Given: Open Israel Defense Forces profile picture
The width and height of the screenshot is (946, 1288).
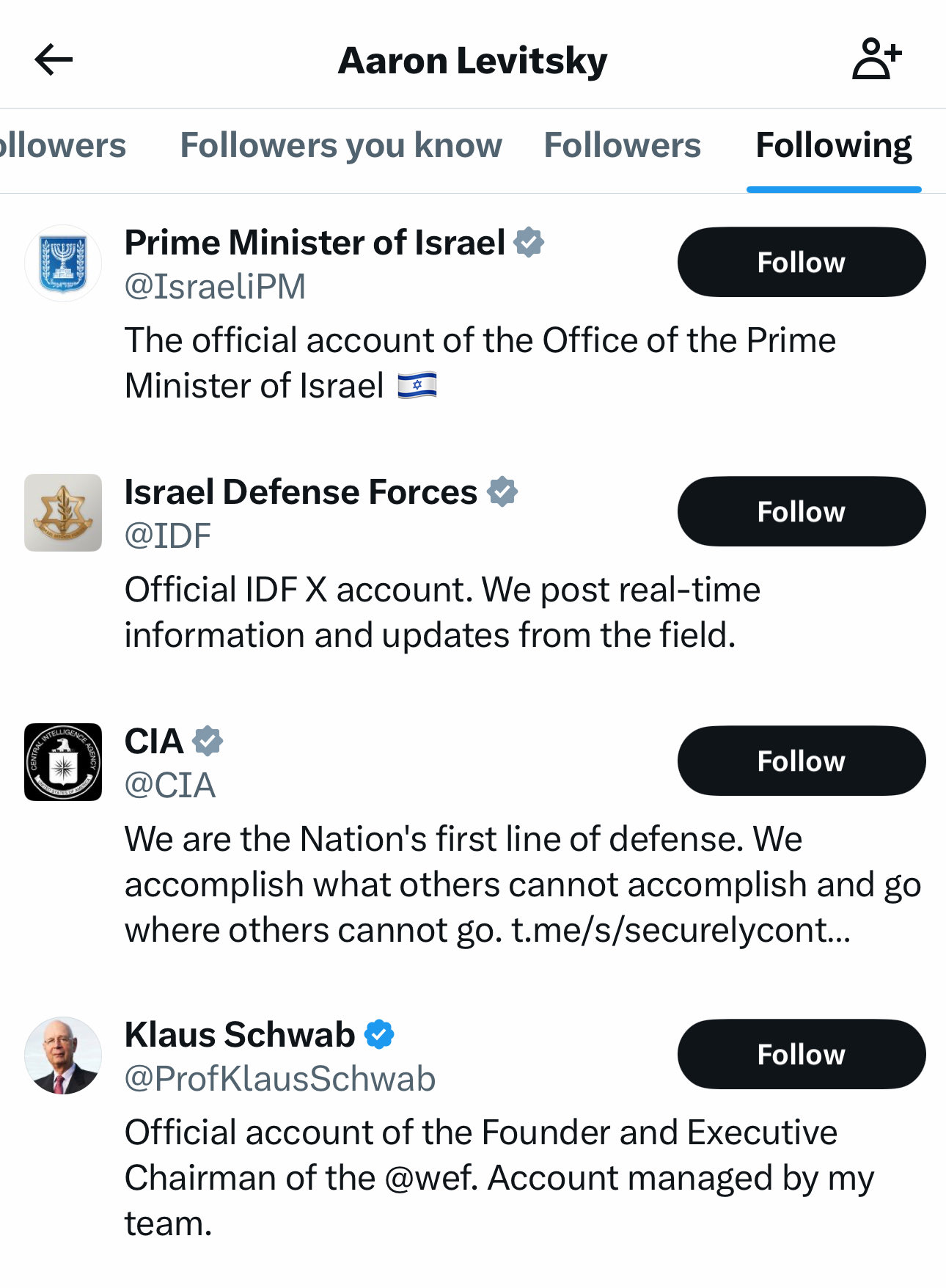Looking at the screenshot, I should (63, 513).
